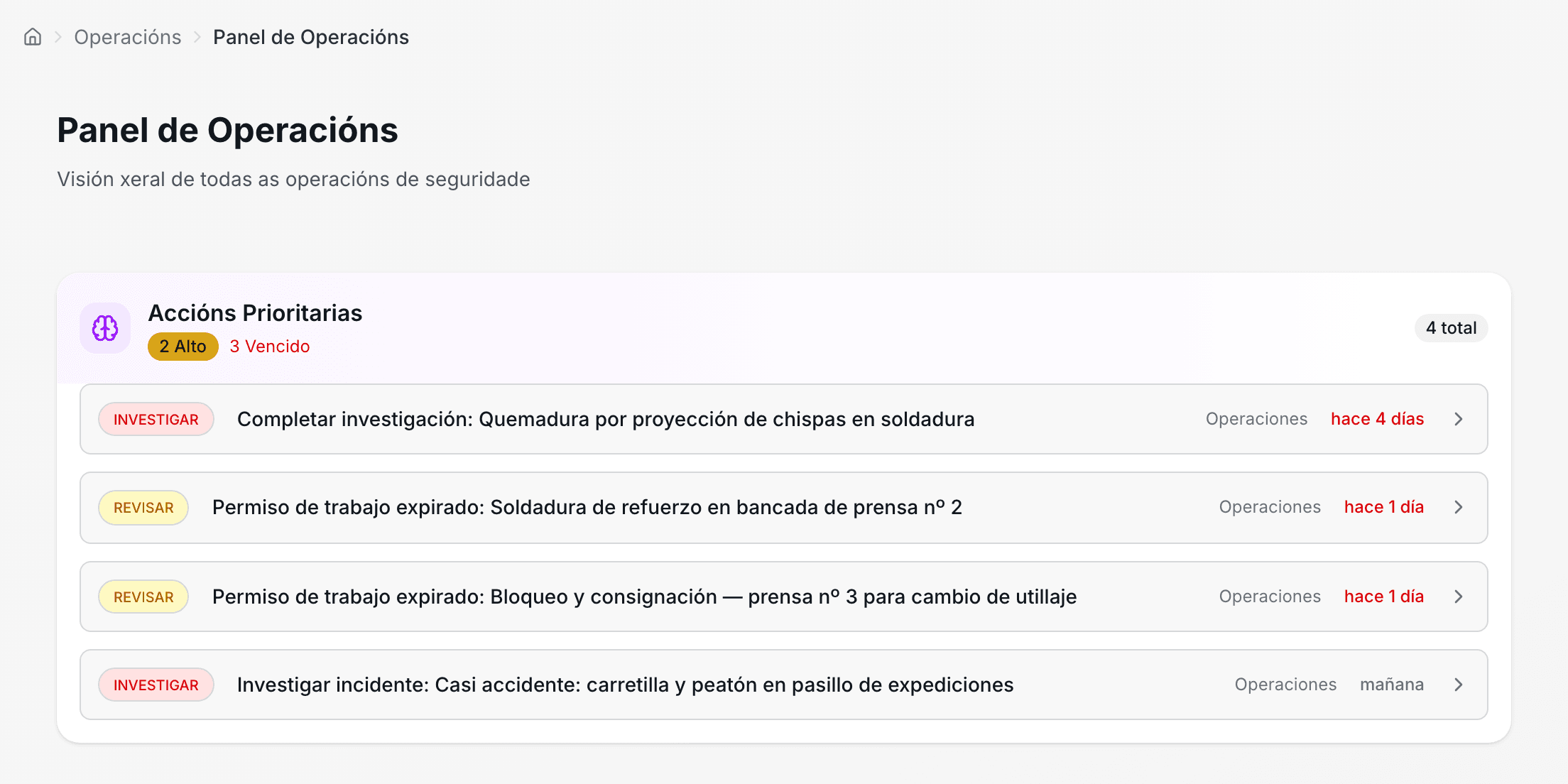Click the brain icon beside Accións Prioritarias
Image resolution: width=1568 pixels, height=784 pixels.
pos(105,328)
